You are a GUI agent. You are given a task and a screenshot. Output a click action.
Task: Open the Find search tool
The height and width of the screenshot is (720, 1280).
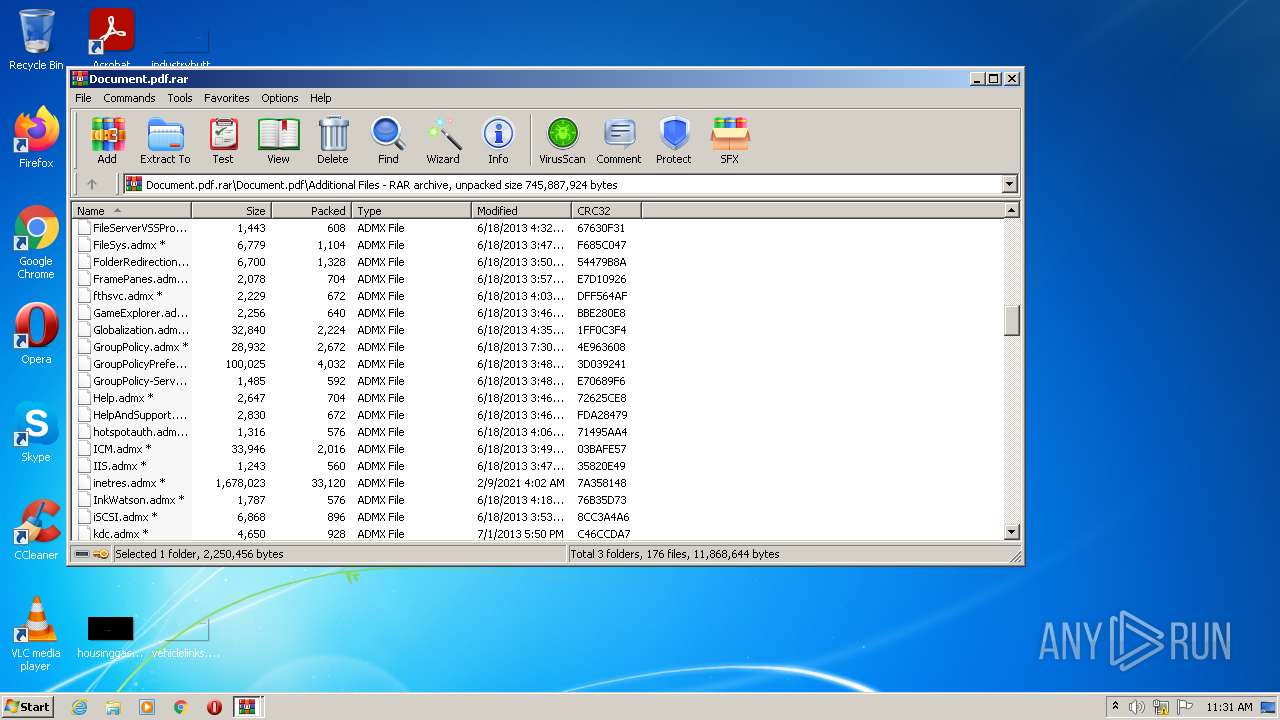388,141
